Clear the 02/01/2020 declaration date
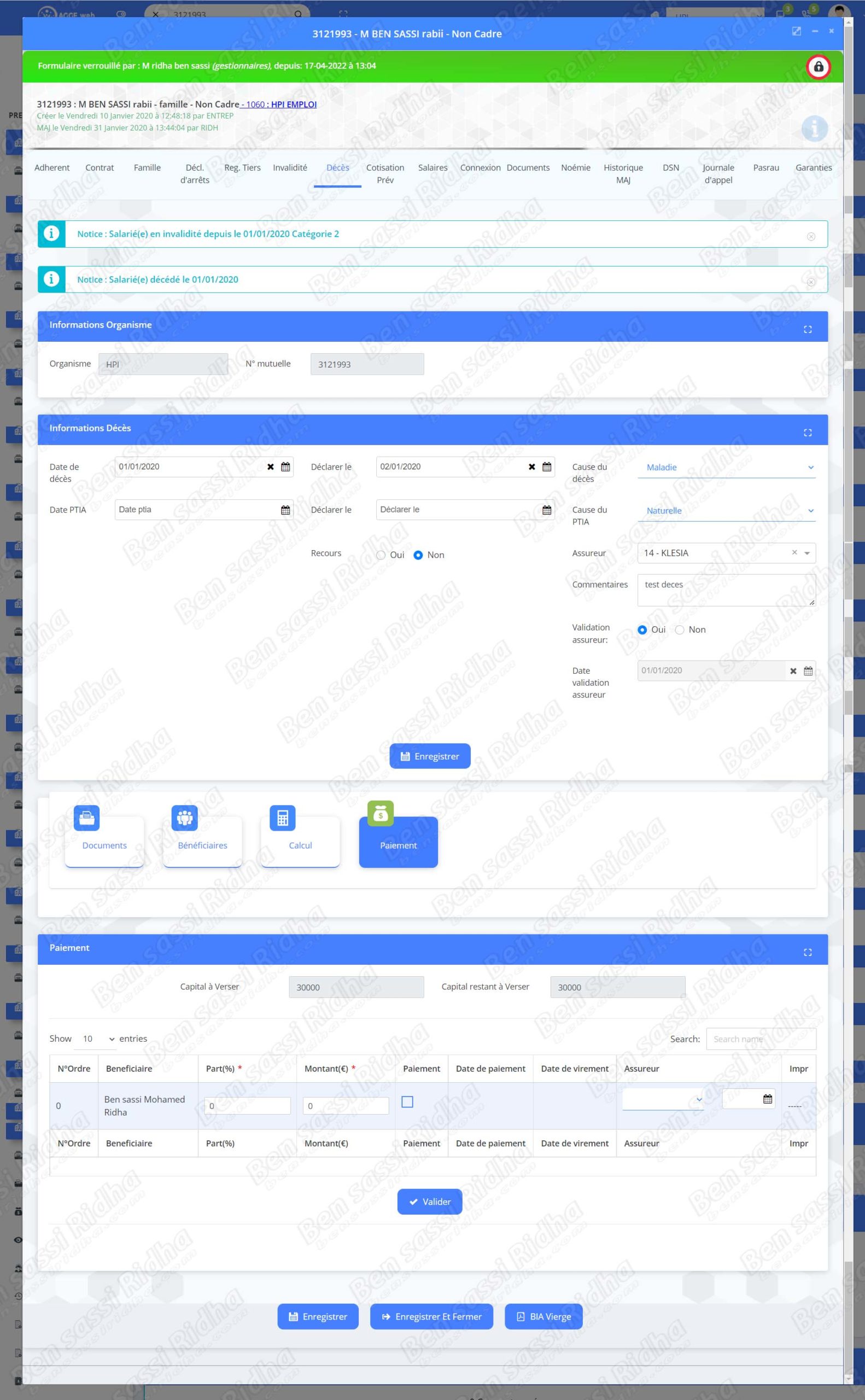The height and width of the screenshot is (1400, 865). point(531,467)
